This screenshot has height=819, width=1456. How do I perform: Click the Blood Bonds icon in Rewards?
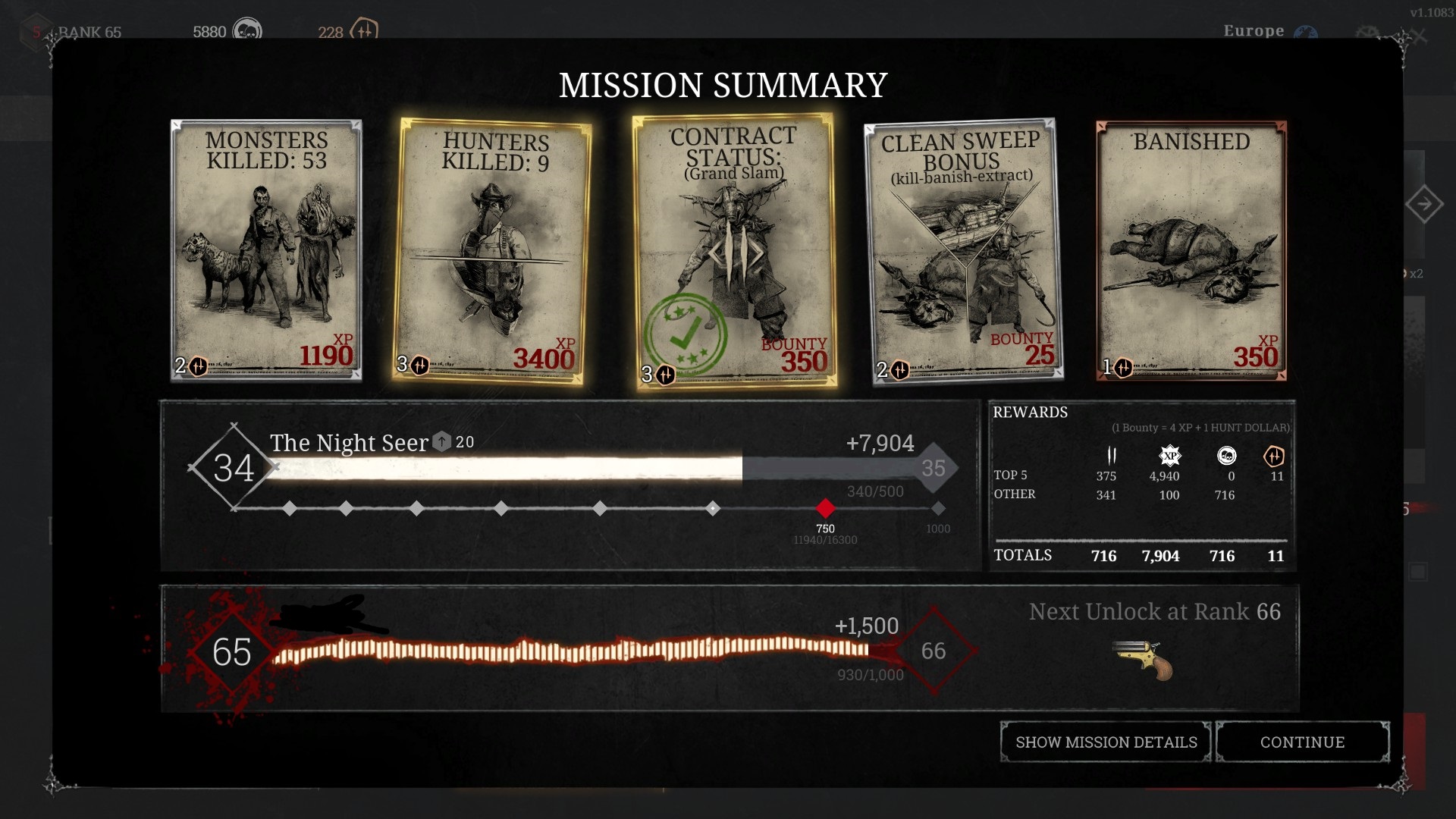[x=1274, y=456]
